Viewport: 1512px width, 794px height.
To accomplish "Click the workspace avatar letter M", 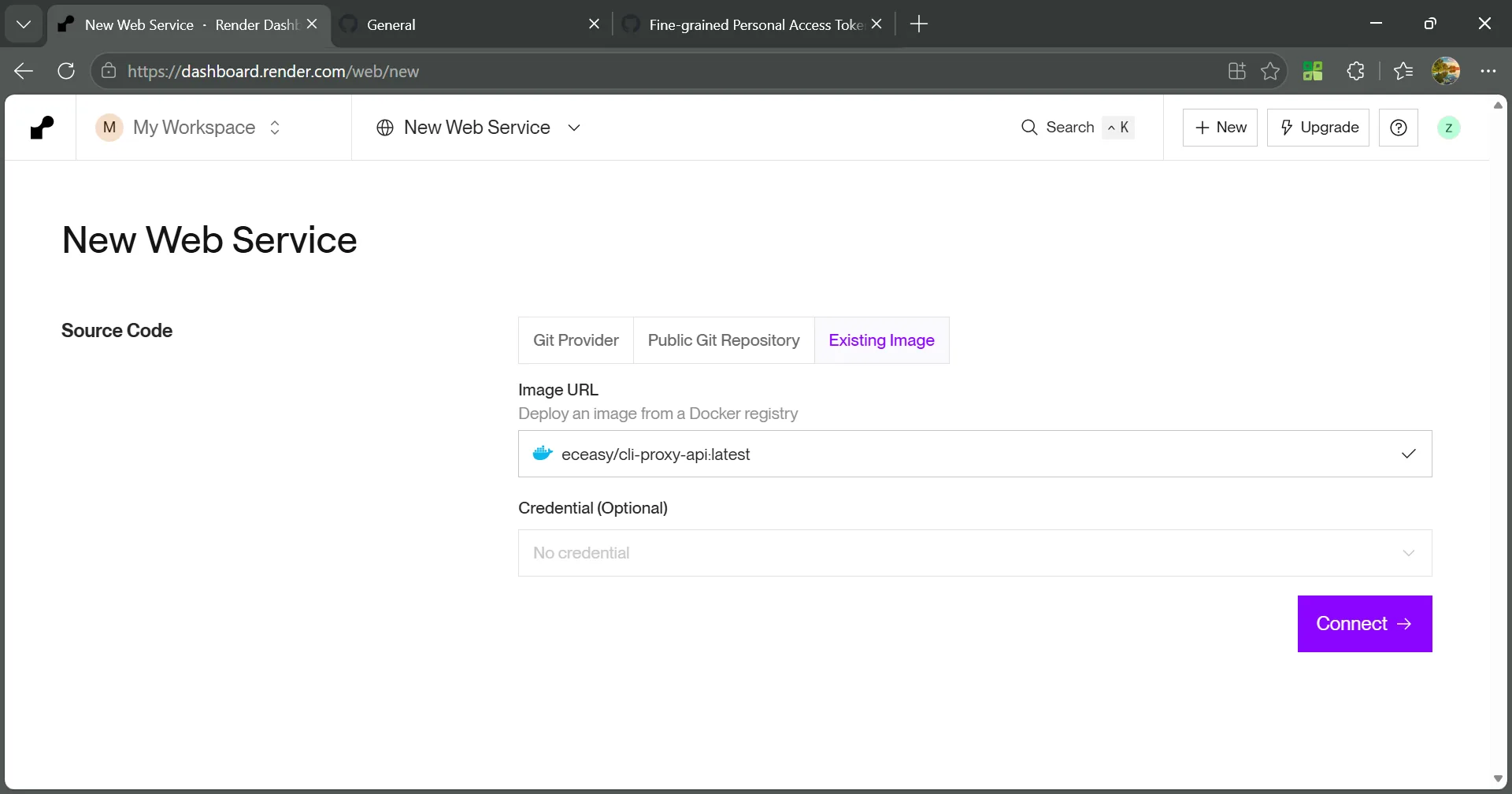I will [x=109, y=128].
